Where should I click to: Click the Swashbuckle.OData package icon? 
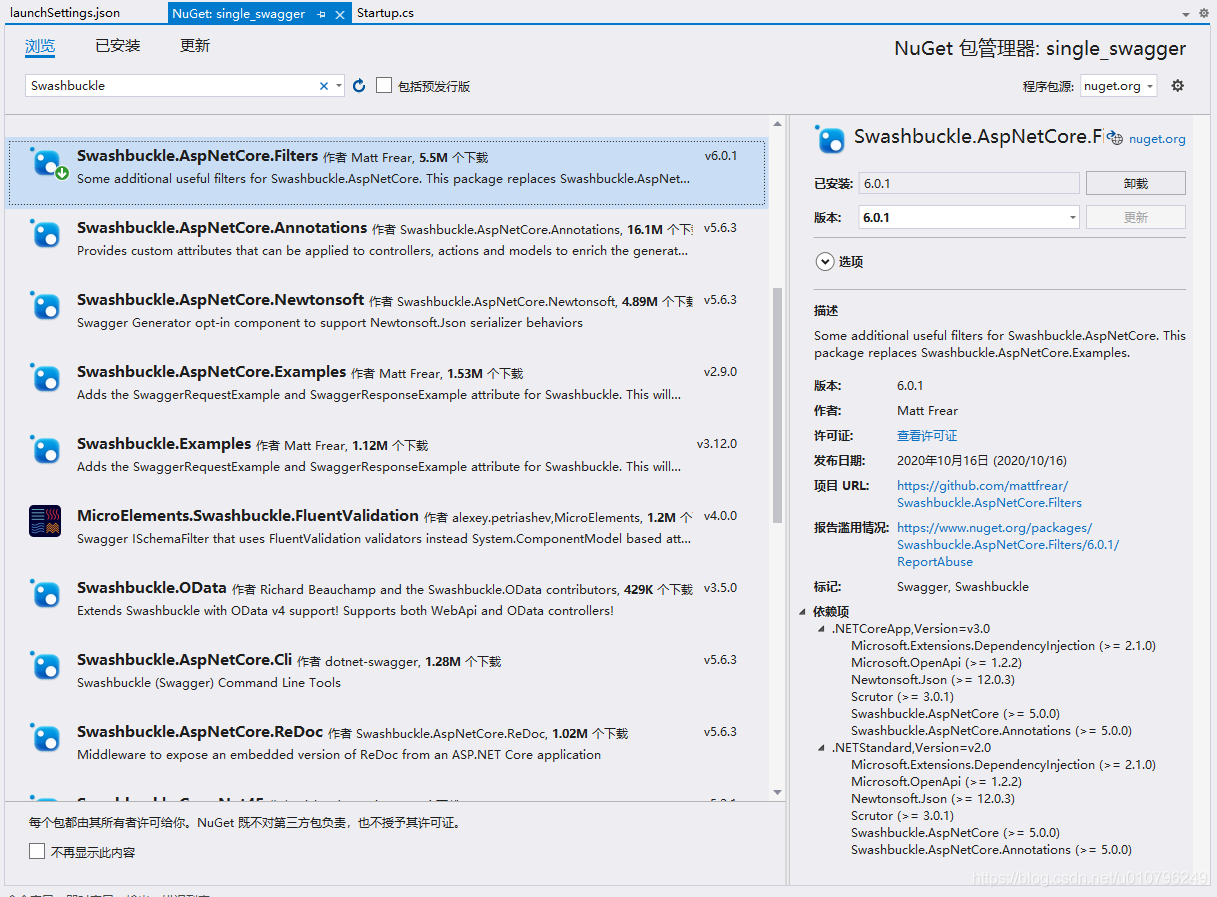click(45, 594)
